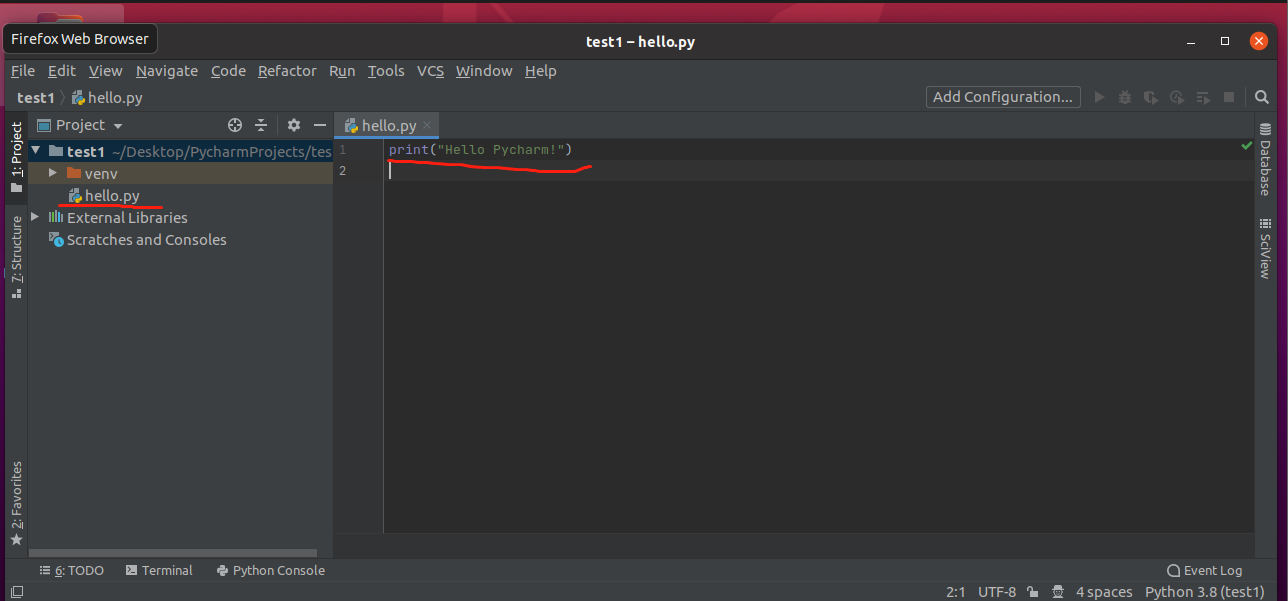Open the Run menu
The width and height of the screenshot is (1288, 601).
tap(342, 71)
